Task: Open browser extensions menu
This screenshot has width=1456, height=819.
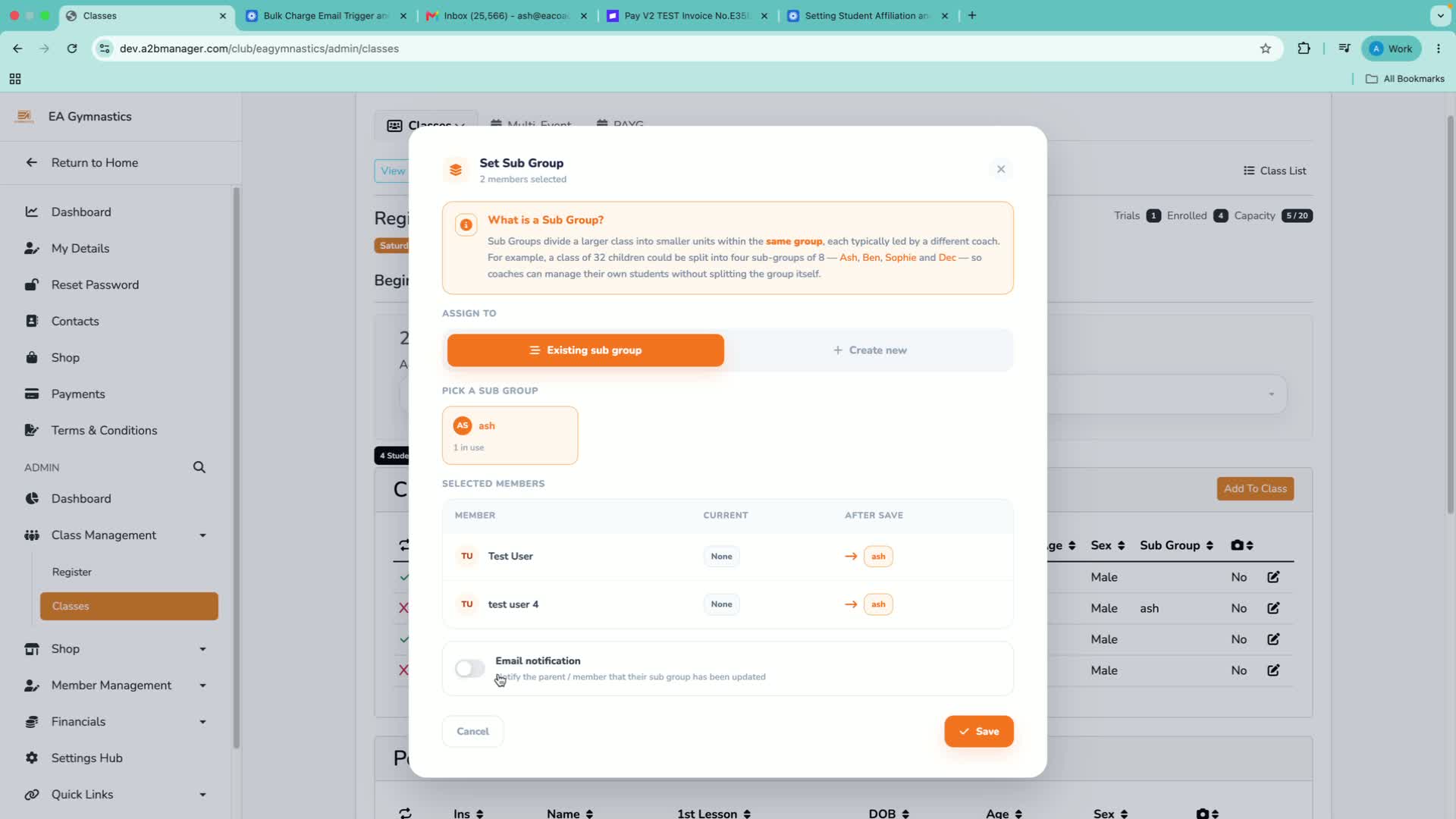Action: [x=1304, y=49]
